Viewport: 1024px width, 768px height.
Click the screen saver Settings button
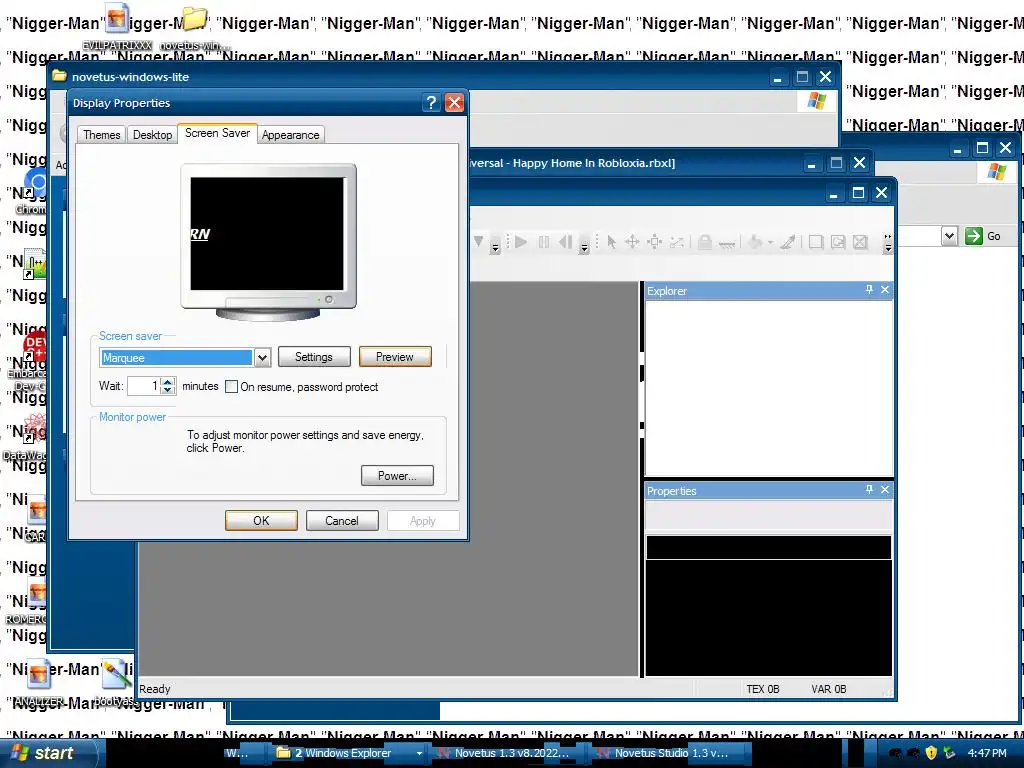[x=313, y=357]
